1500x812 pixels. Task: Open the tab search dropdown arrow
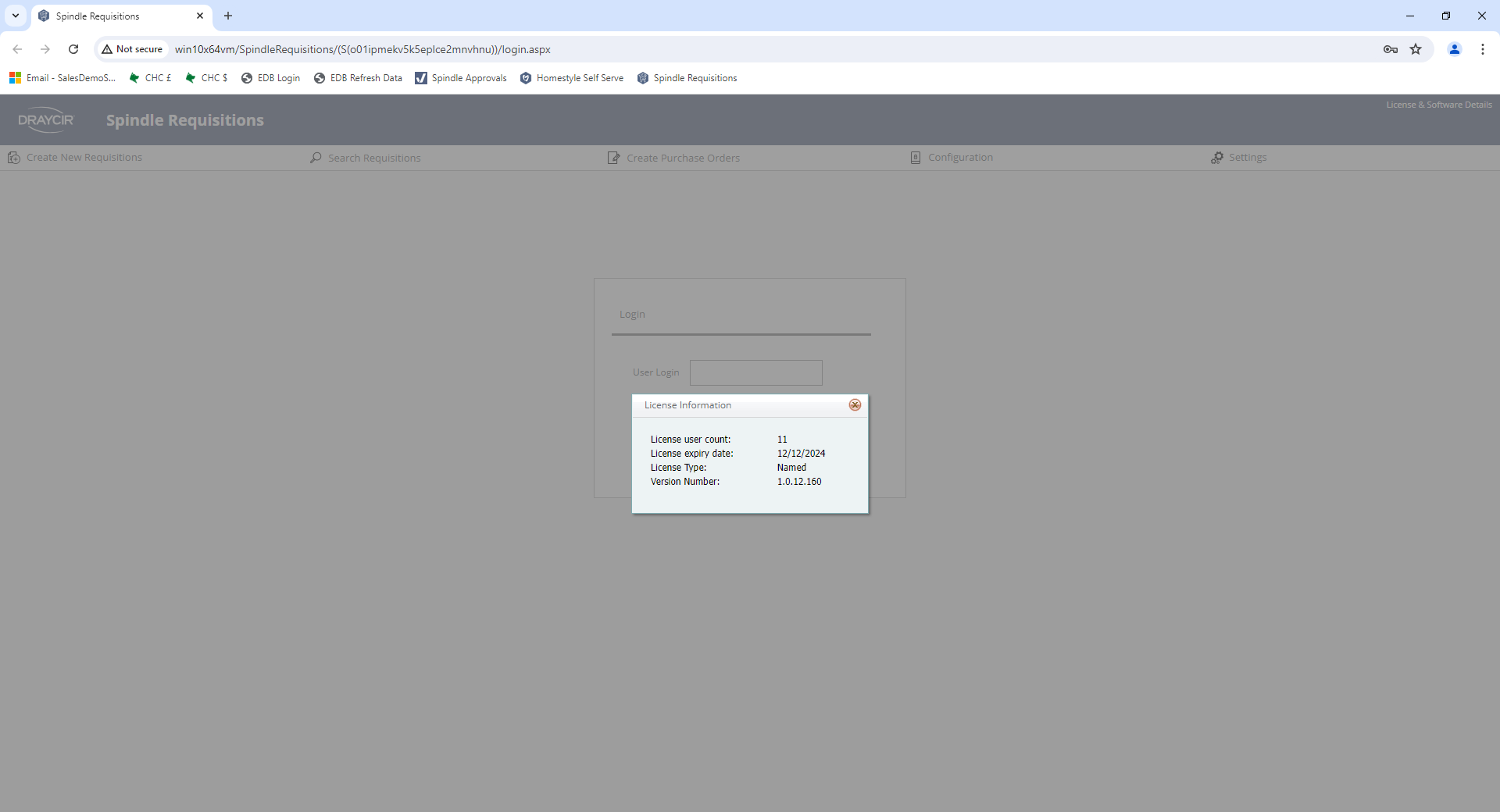[x=16, y=16]
